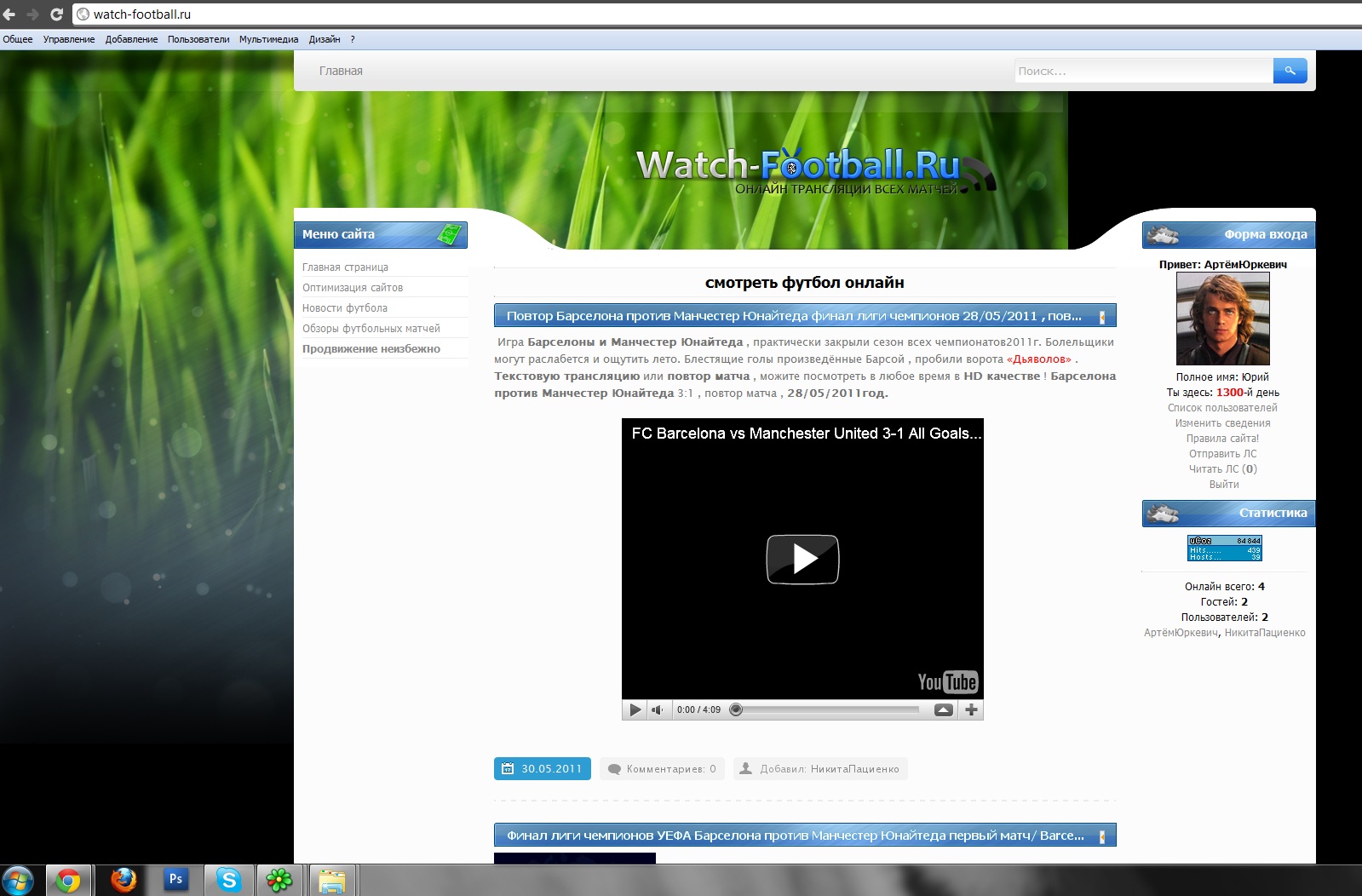The width and height of the screenshot is (1362, 896).
Task: Open Chrome from the taskbar
Action: tap(67, 880)
